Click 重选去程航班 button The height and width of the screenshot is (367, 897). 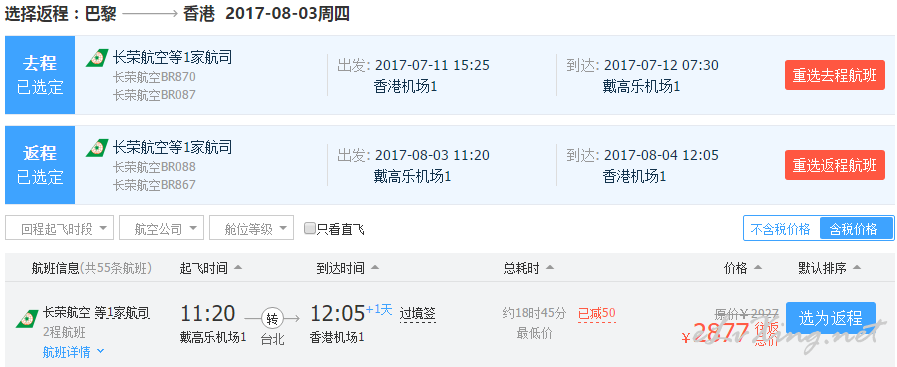(835, 75)
